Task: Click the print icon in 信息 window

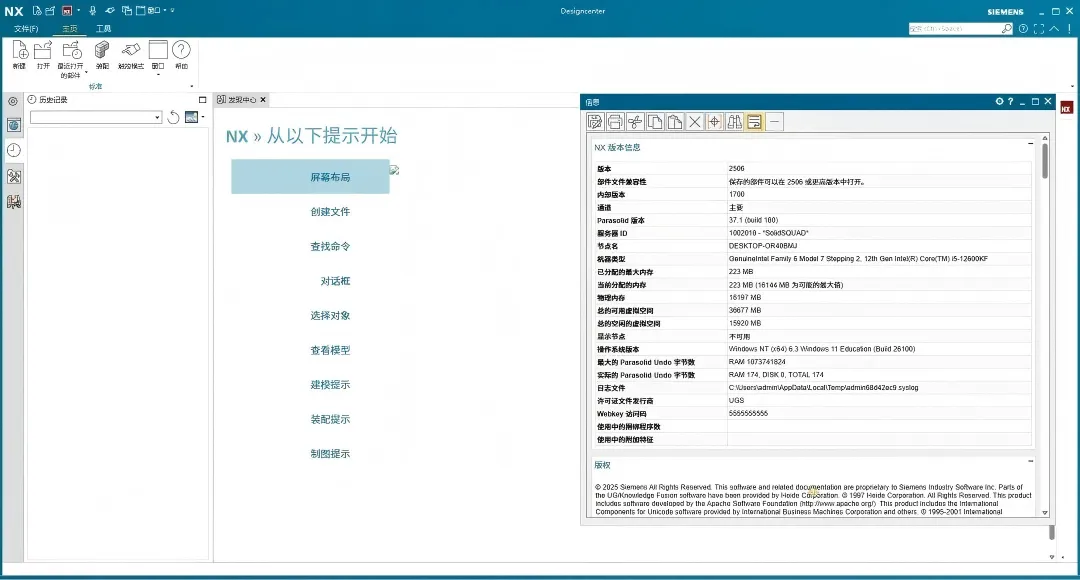Action: pos(615,122)
